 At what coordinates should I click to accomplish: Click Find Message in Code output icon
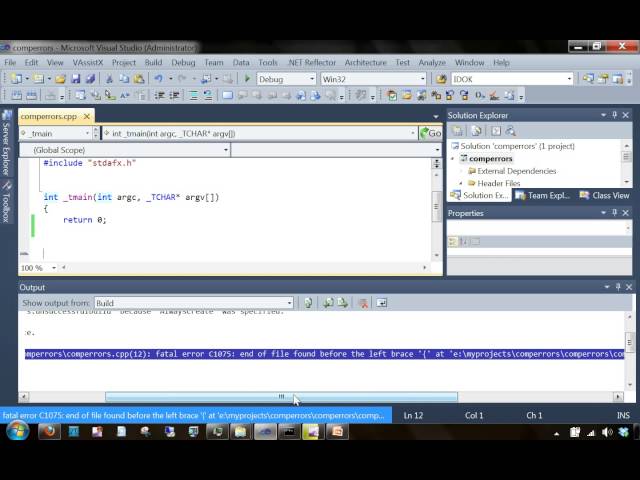[x=308, y=303]
